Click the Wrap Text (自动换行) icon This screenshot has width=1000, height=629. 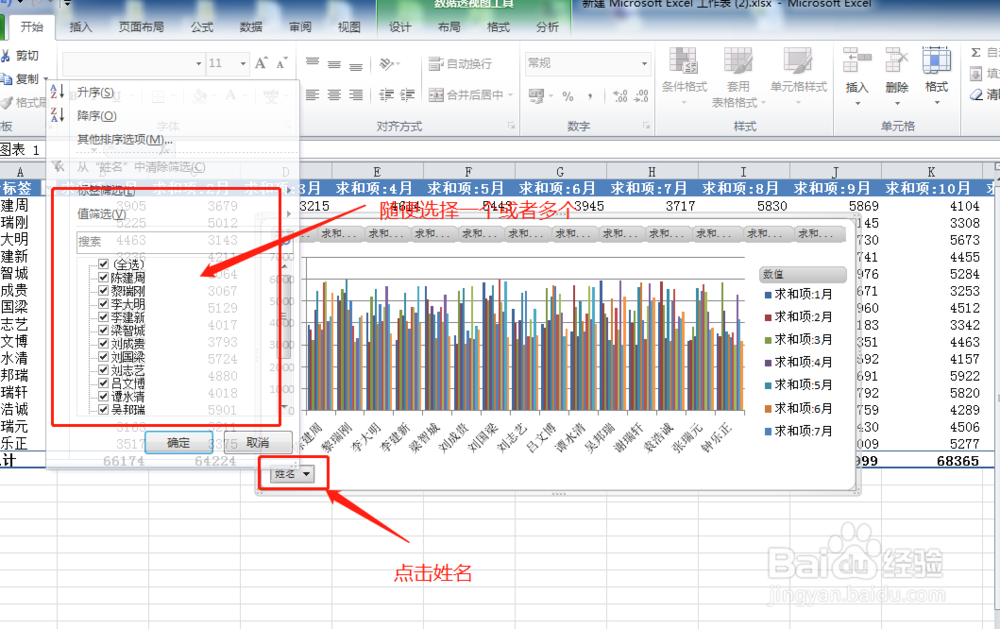pyautogui.click(x=436, y=64)
